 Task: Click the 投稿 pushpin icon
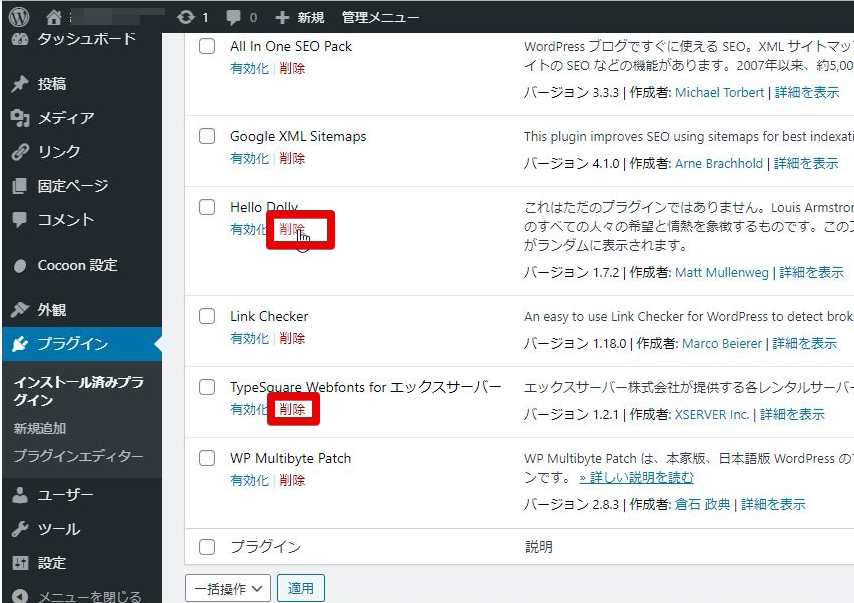(20, 84)
